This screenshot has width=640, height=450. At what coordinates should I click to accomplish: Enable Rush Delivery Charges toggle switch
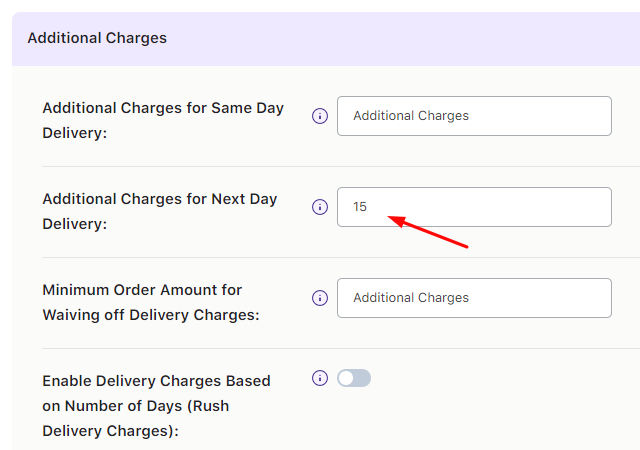pyautogui.click(x=354, y=378)
